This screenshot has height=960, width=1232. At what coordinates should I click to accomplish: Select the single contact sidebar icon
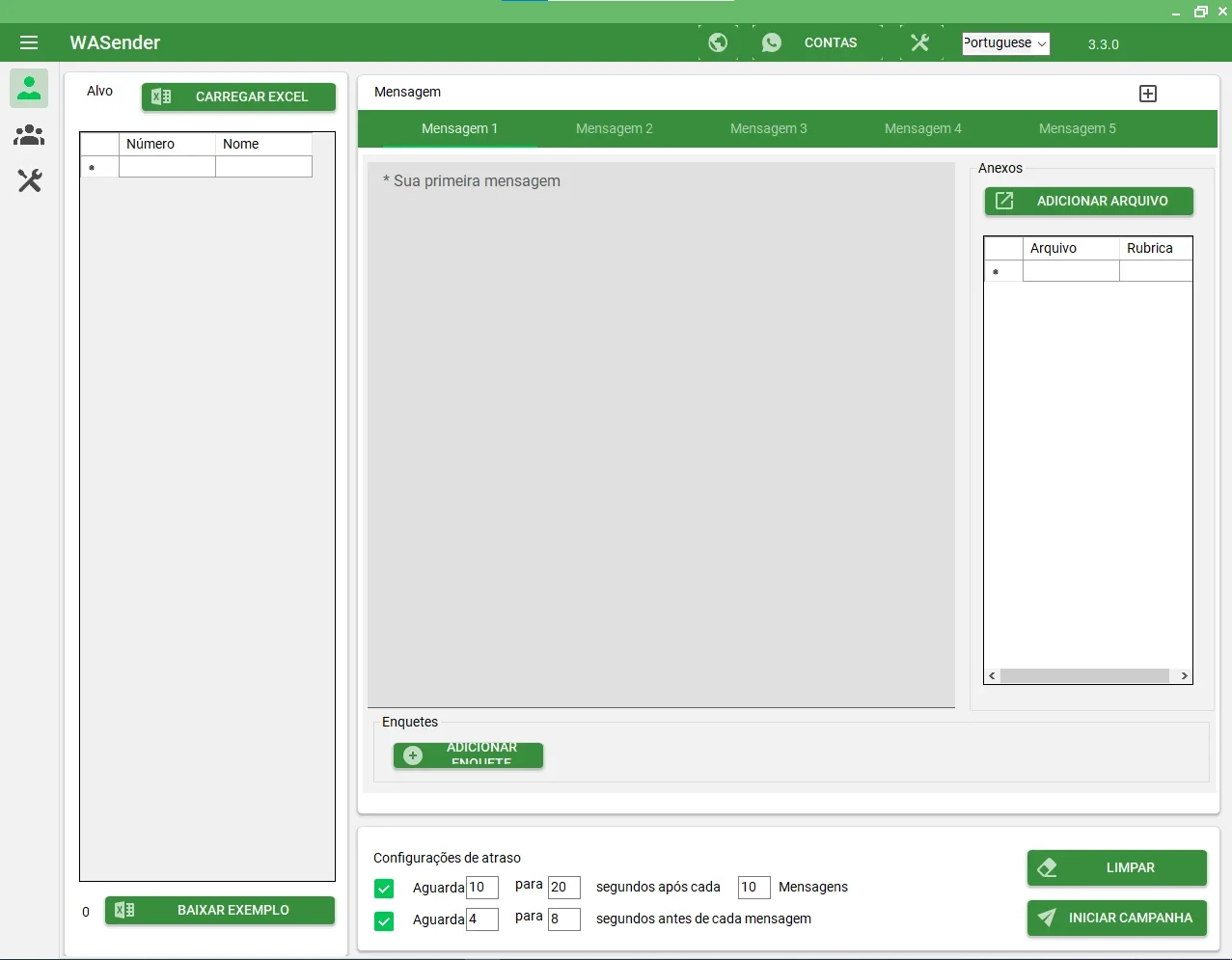tap(29, 89)
